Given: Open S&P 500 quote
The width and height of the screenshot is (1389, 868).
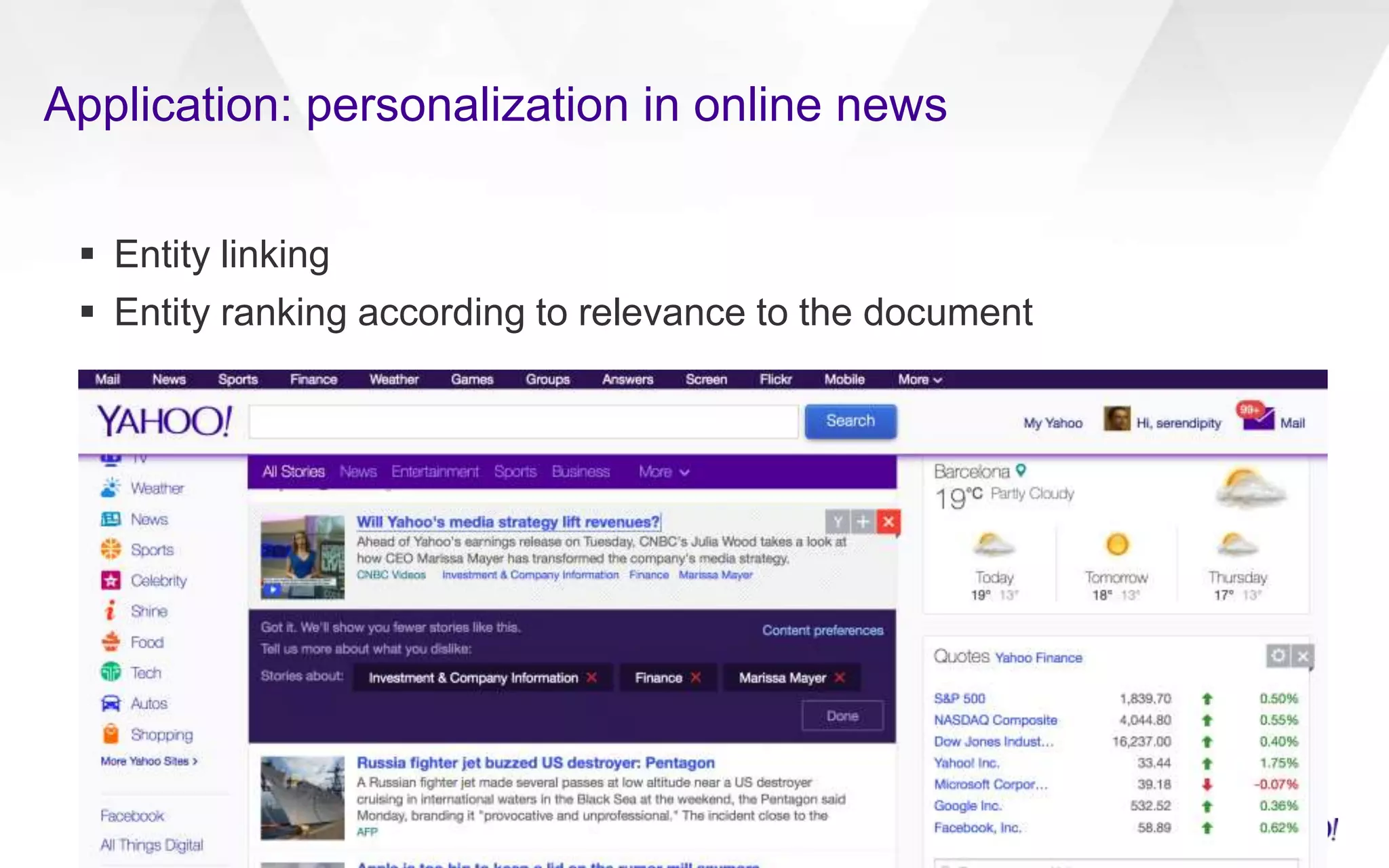Looking at the screenshot, I should click(x=959, y=698).
